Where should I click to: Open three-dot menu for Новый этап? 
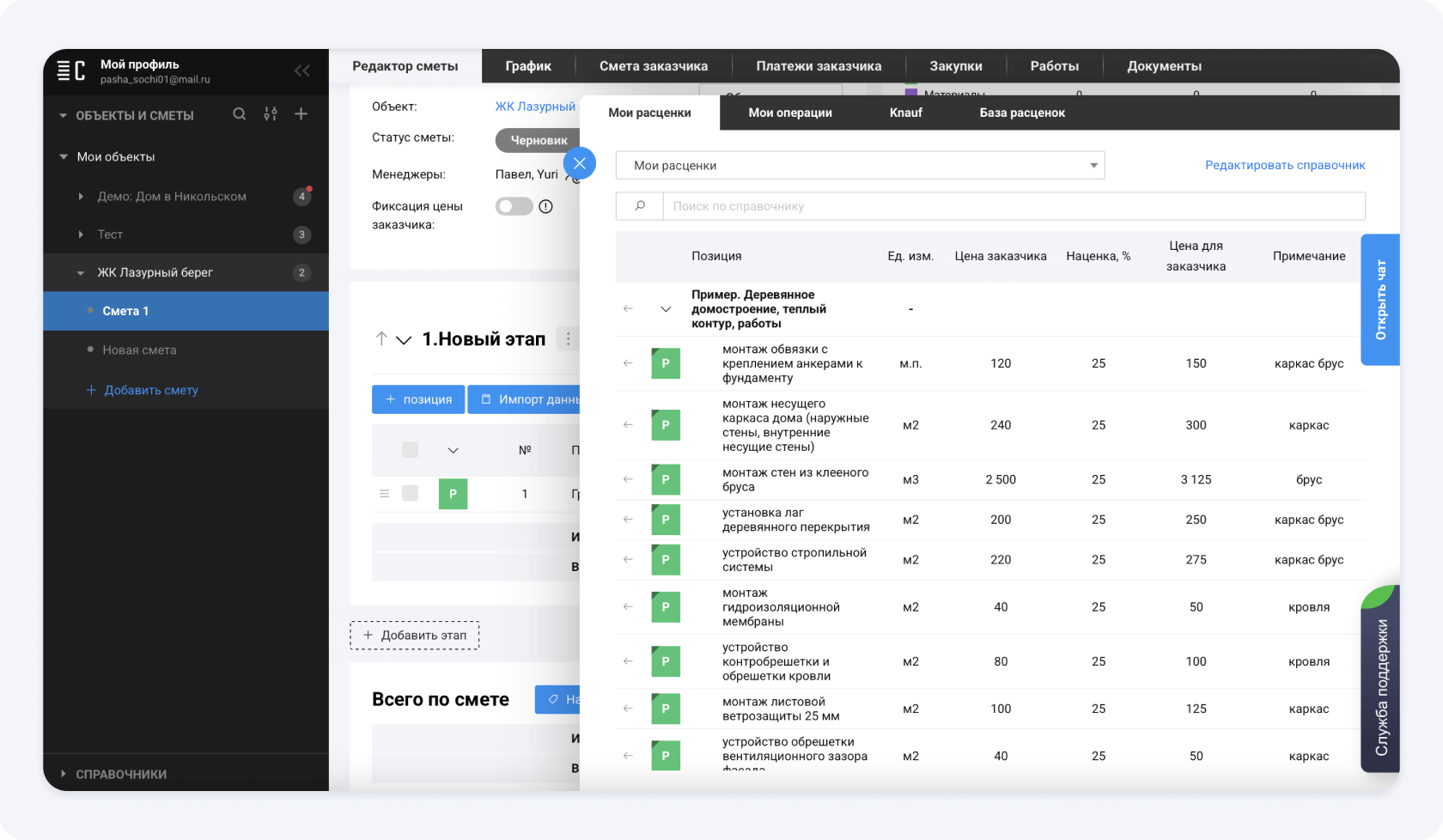[x=568, y=339]
